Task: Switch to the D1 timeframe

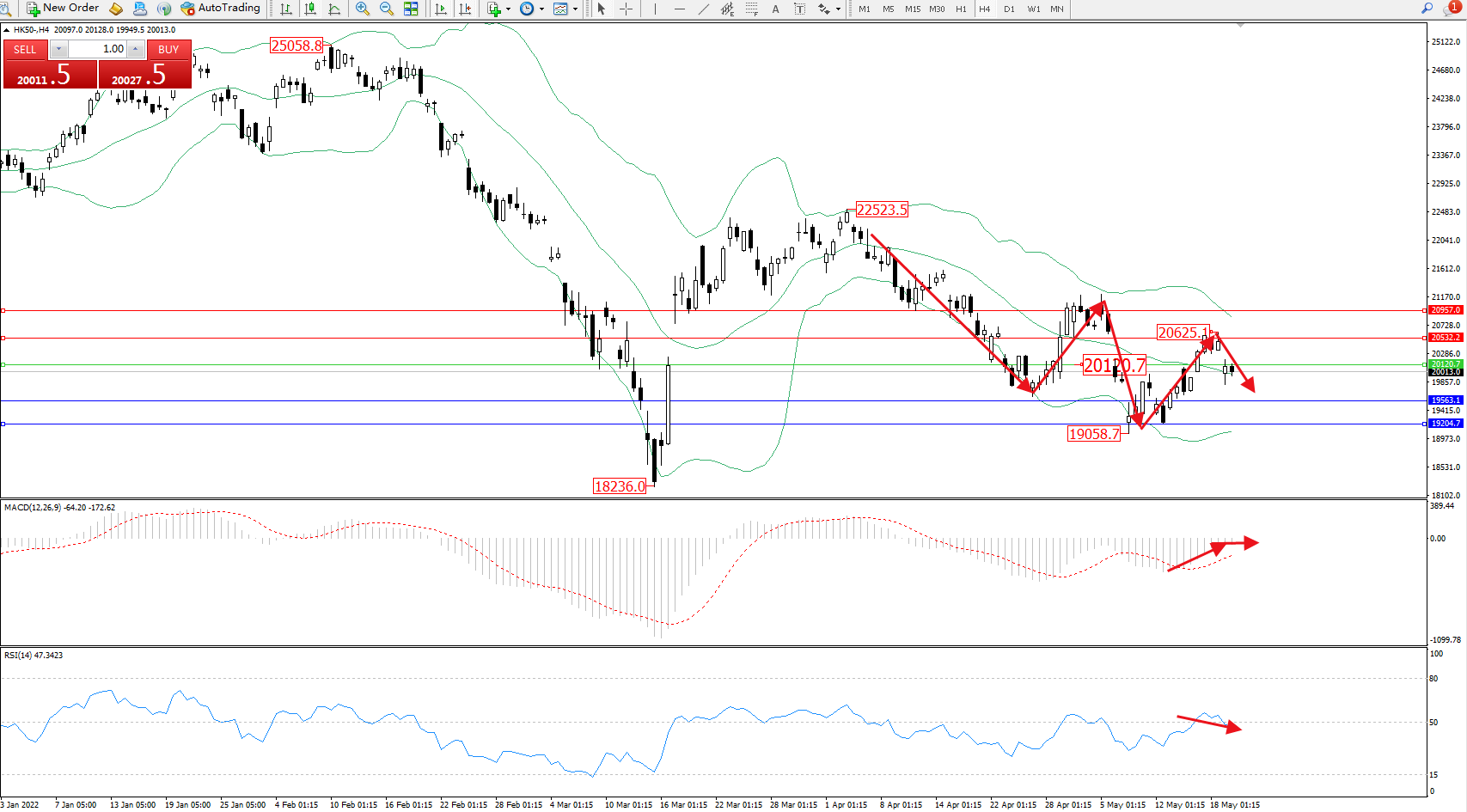Action: [1009, 9]
